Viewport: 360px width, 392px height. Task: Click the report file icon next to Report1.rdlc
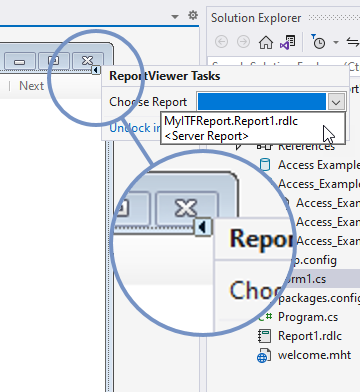[x=265, y=336]
